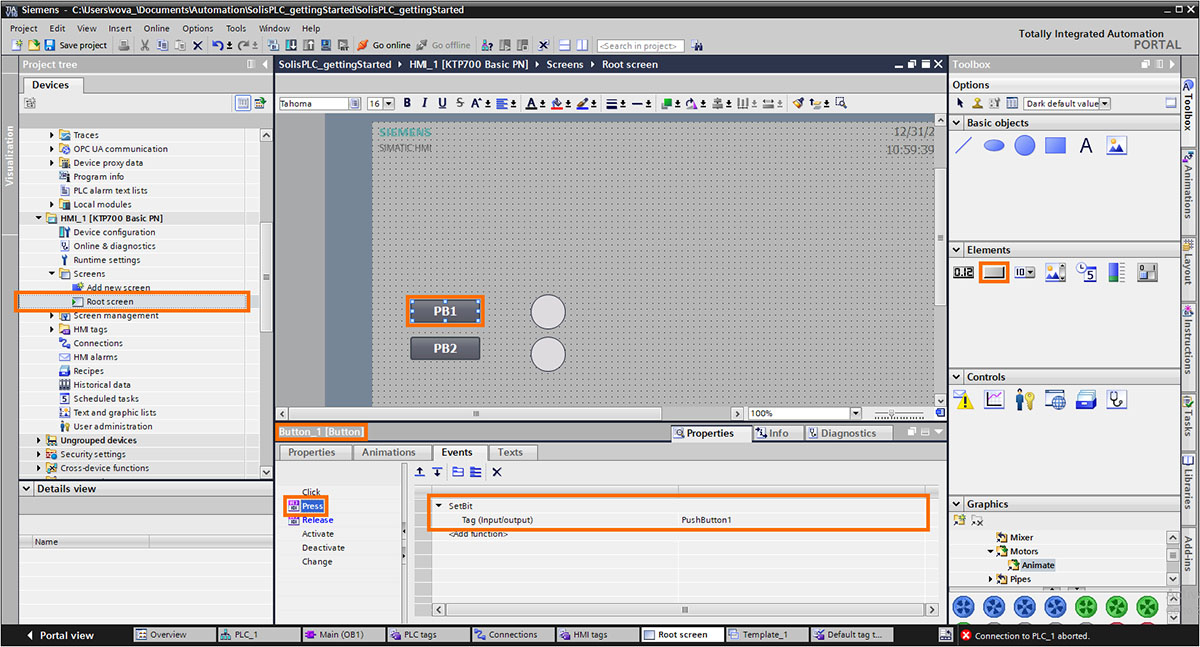Select the I/O field element (0.12)

pos(964,272)
